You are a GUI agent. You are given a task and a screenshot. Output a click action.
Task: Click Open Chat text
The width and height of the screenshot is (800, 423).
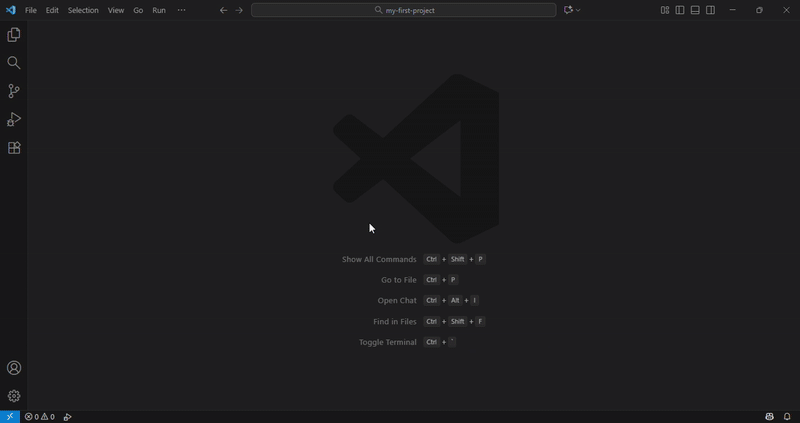[x=397, y=301]
